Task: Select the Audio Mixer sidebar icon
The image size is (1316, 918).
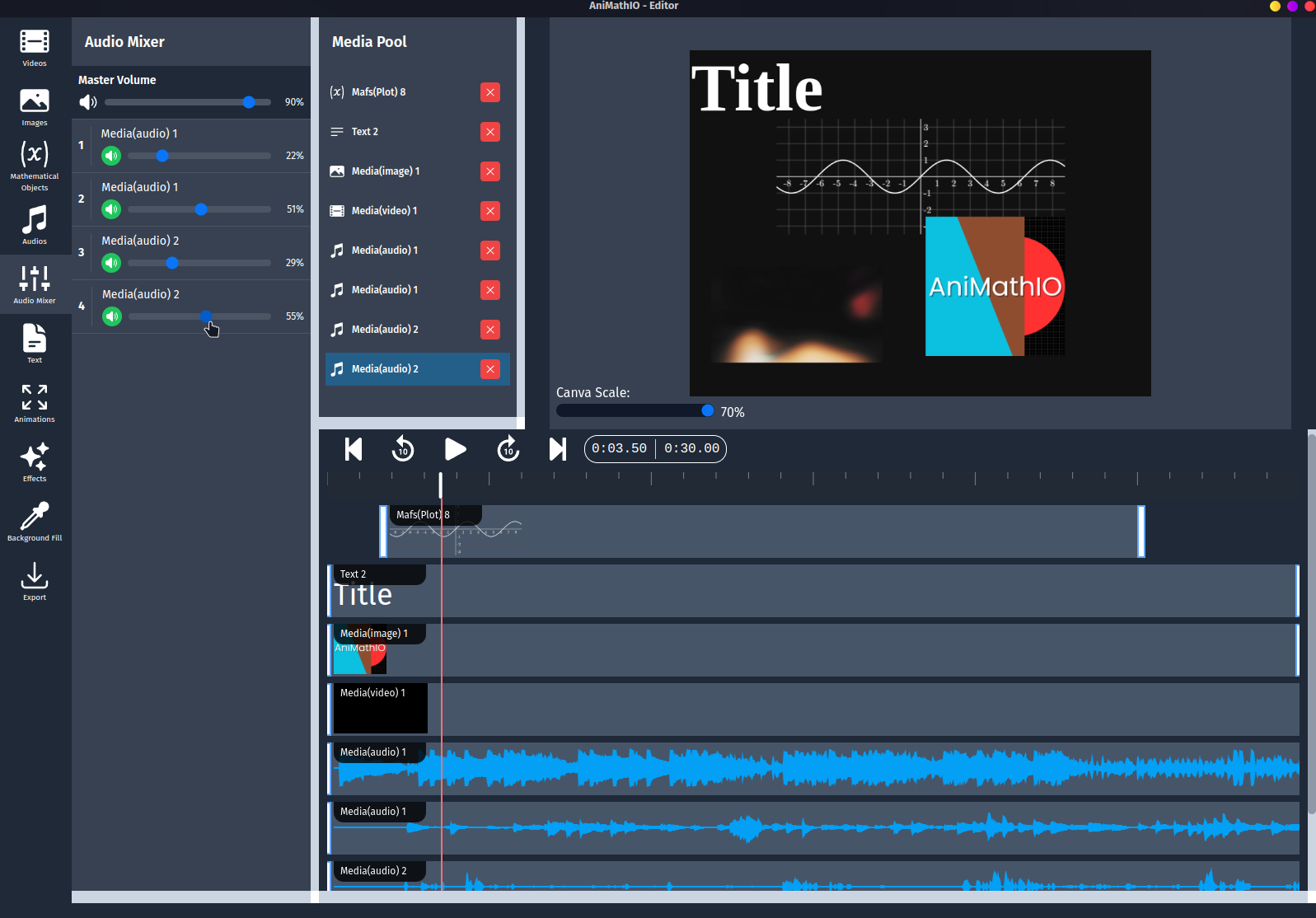Action: point(35,285)
